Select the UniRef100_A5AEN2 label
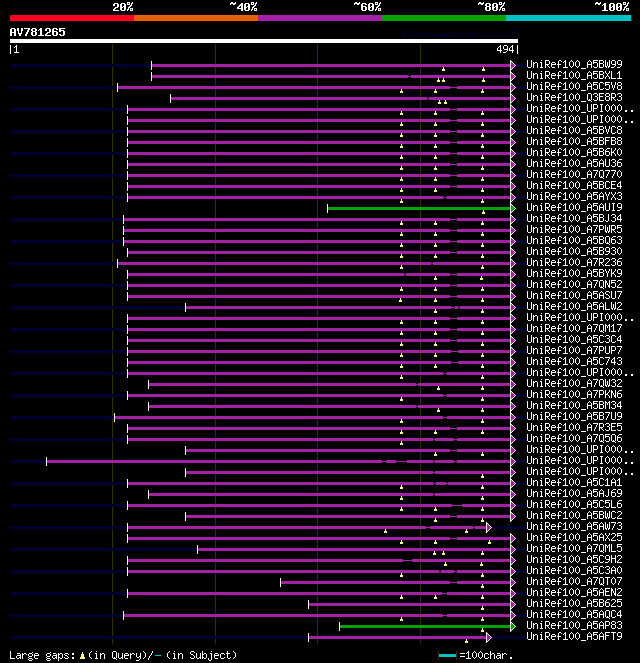 (x=574, y=592)
